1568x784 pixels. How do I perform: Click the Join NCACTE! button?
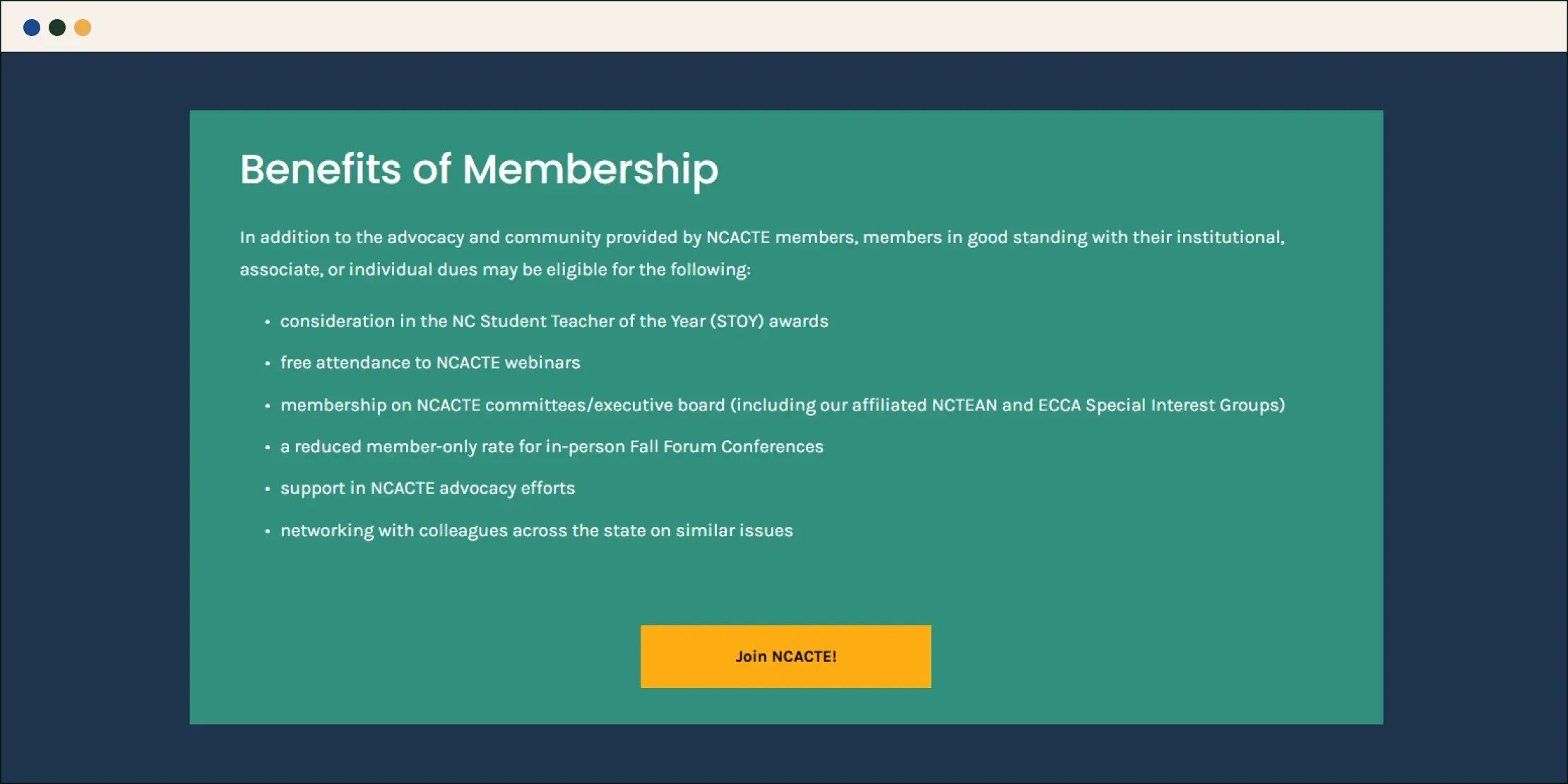tap(785, 656)
